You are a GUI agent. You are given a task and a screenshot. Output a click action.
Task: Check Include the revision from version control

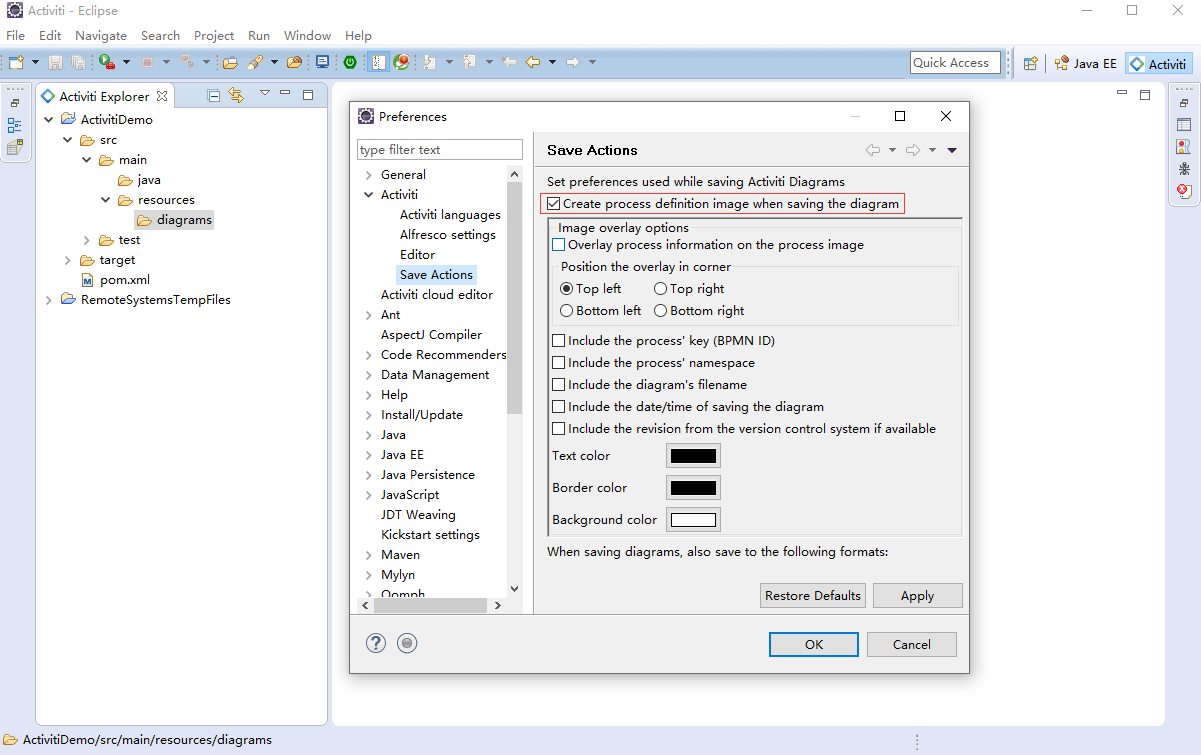tap(559, 429)
